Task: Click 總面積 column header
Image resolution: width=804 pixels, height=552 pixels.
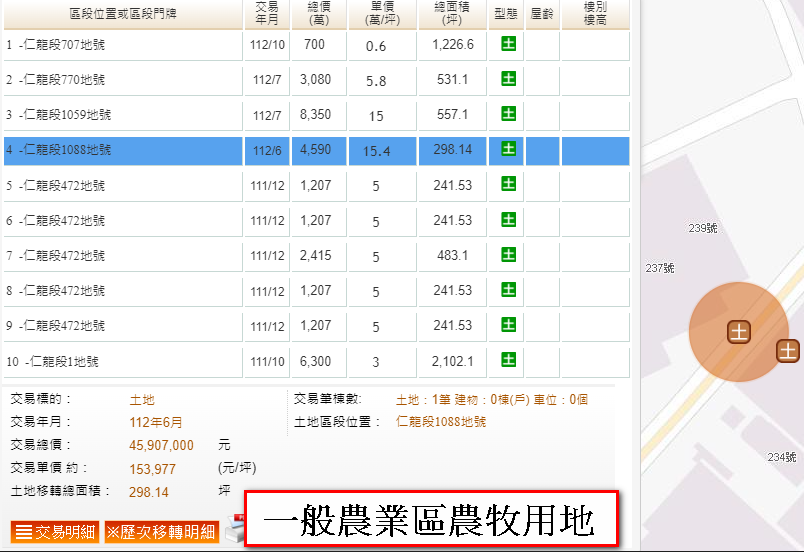Action: pyautogui.click(x=453, y=13)
